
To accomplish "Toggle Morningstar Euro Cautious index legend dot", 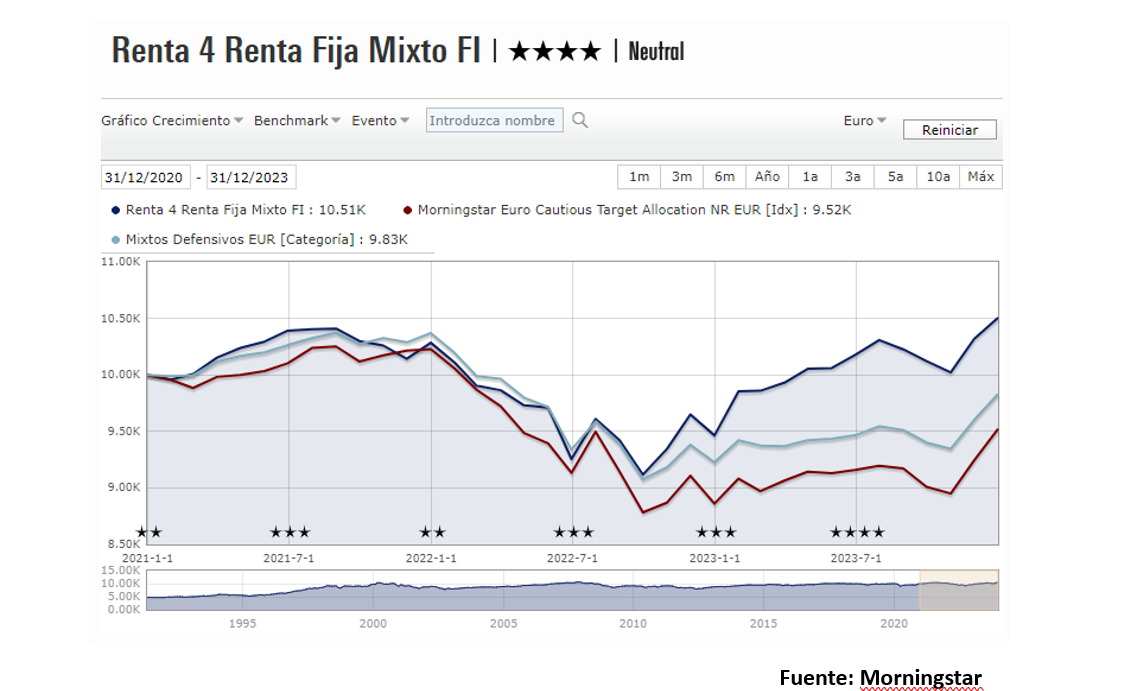I will [408, 211].
